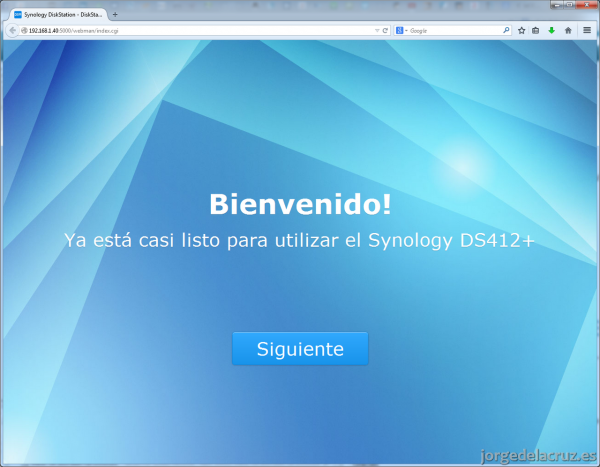Open downloads with the green arrow icon
The width and height of the screenshot is (600, 467).
551,31
